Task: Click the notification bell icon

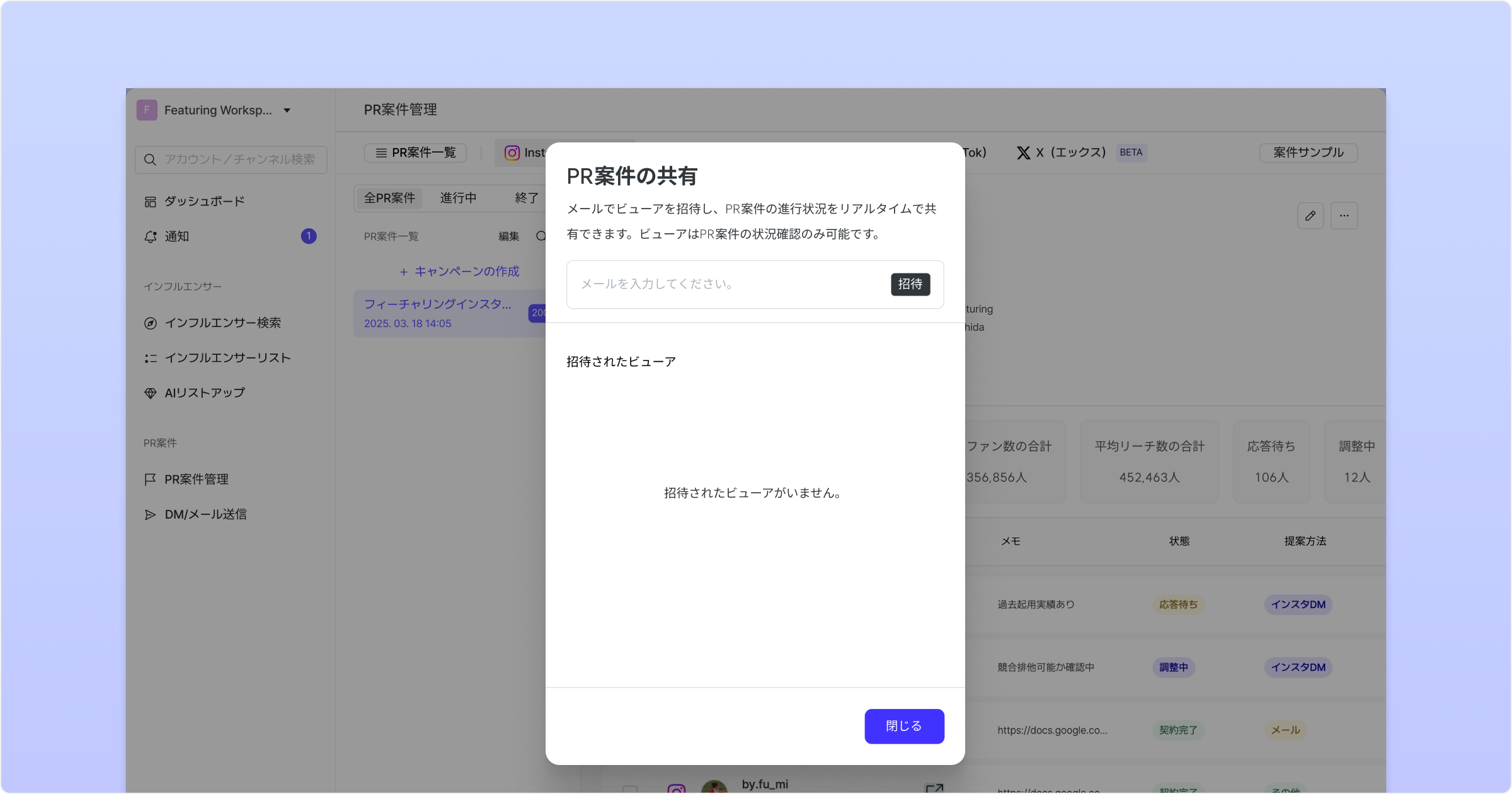Action: [x=150, y=237]
